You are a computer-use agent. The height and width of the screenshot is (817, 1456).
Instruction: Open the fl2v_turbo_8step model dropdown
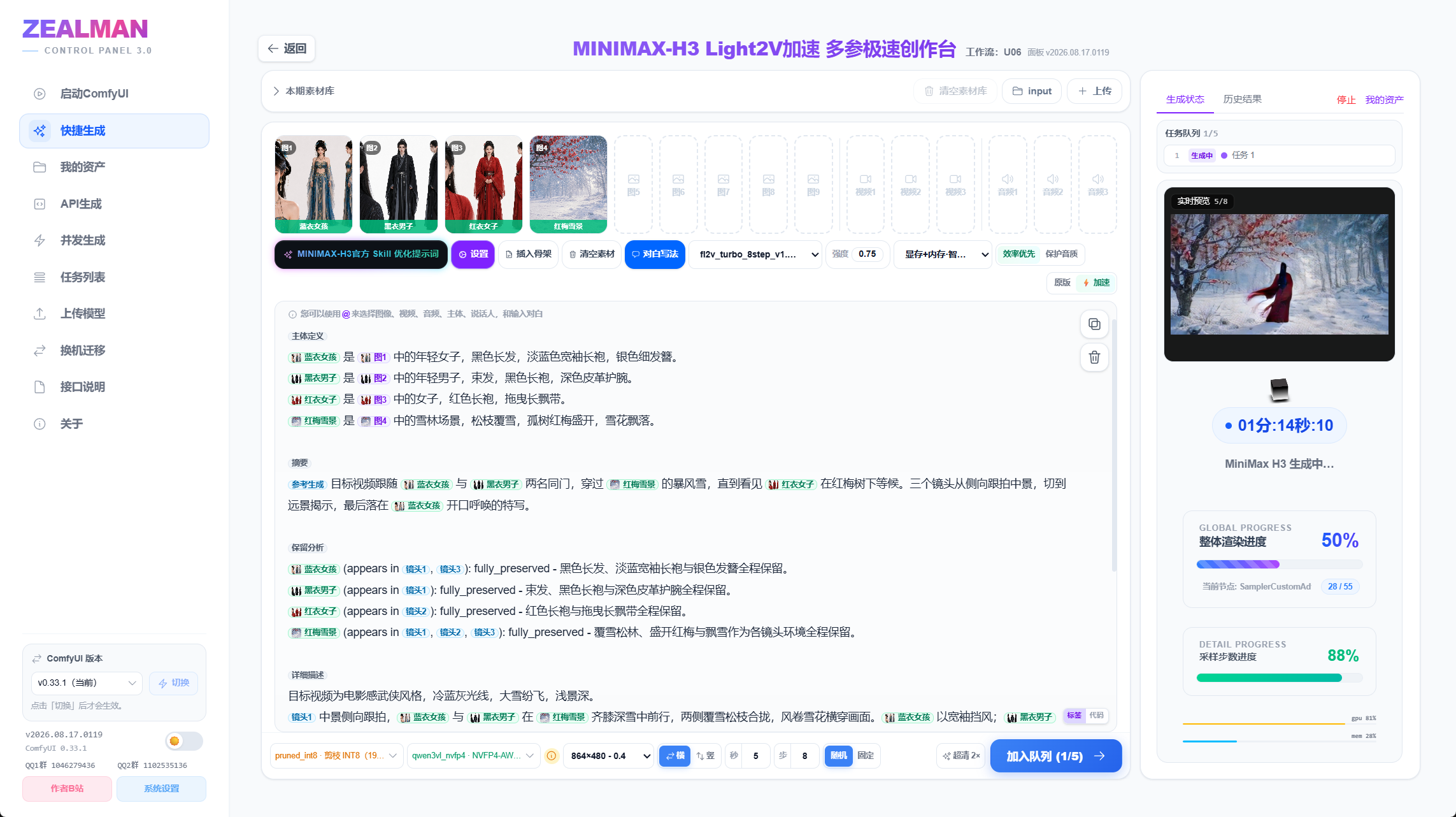coord(755,255)
